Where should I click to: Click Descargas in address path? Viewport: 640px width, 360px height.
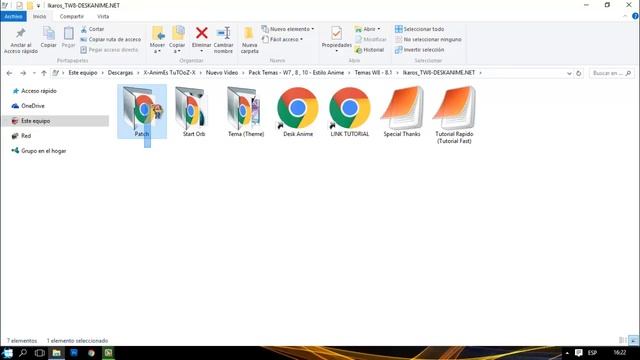tap(120, 73)
